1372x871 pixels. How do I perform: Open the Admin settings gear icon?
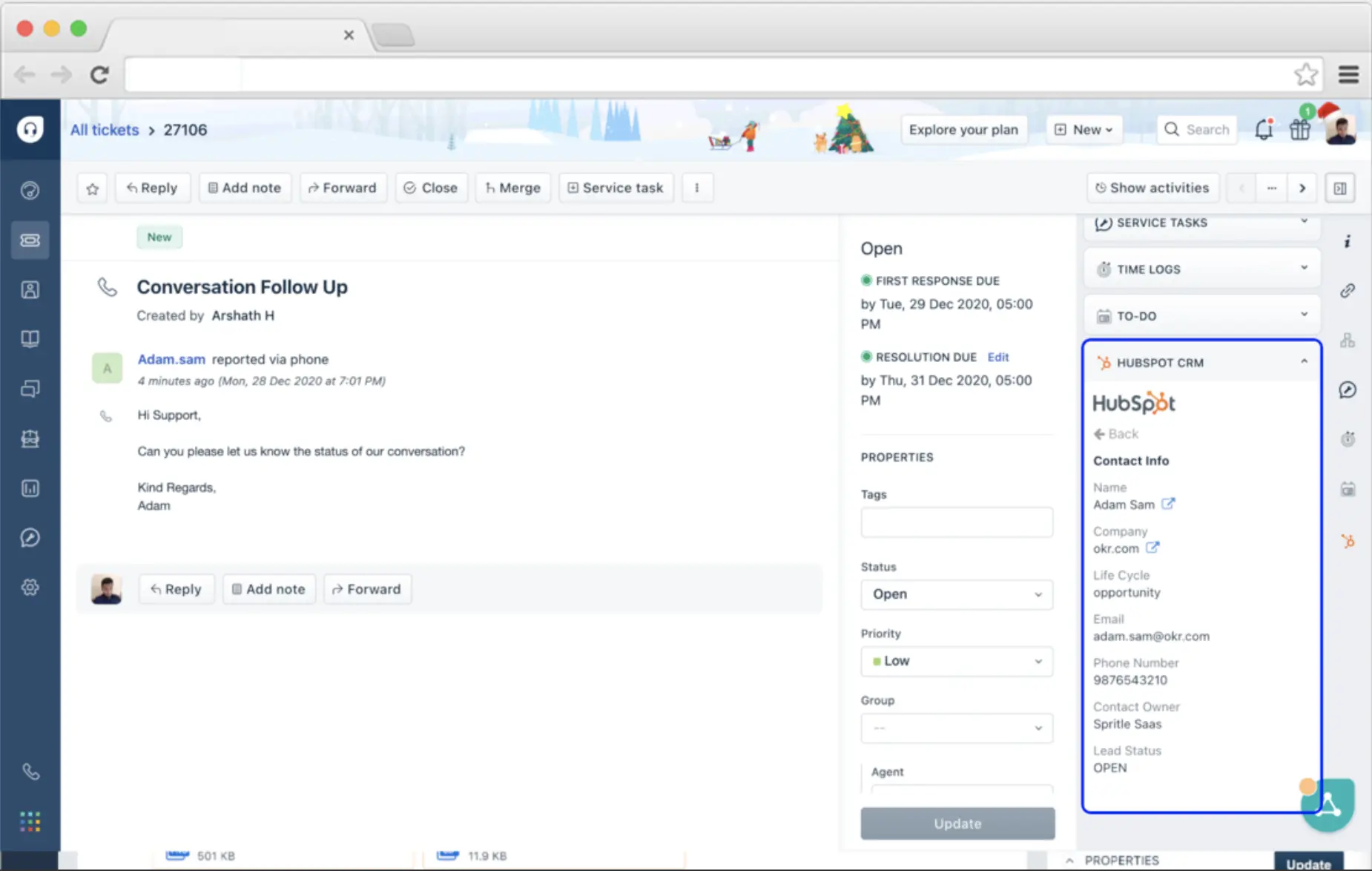point(30,586)
